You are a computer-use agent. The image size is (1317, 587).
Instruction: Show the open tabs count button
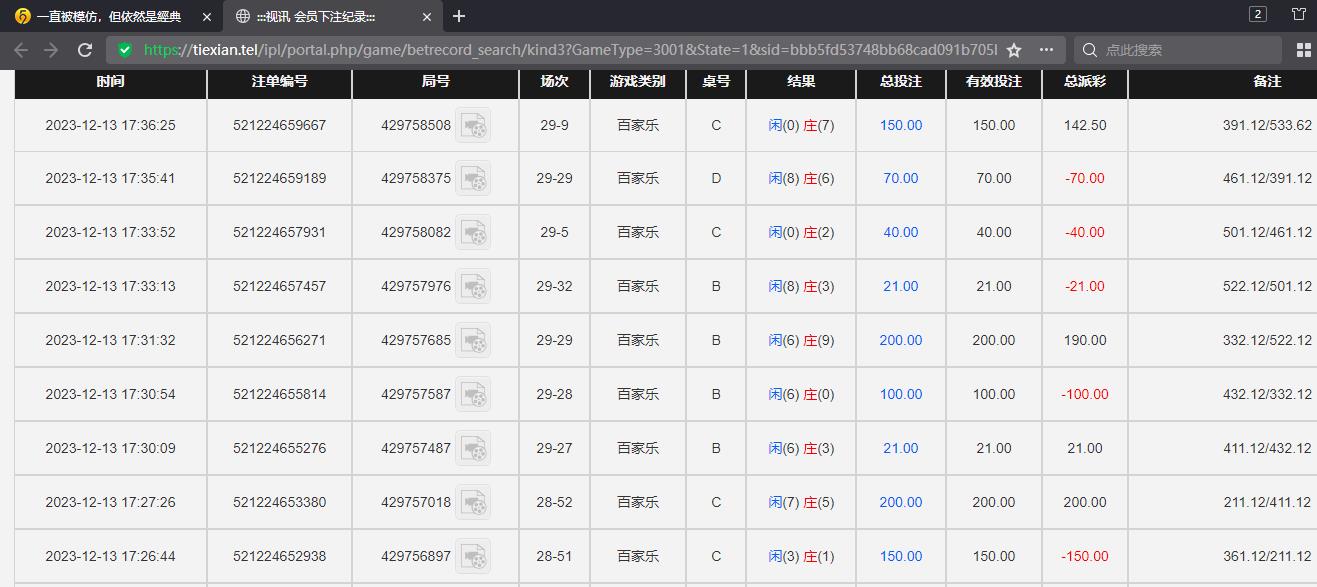point(1258,14)
